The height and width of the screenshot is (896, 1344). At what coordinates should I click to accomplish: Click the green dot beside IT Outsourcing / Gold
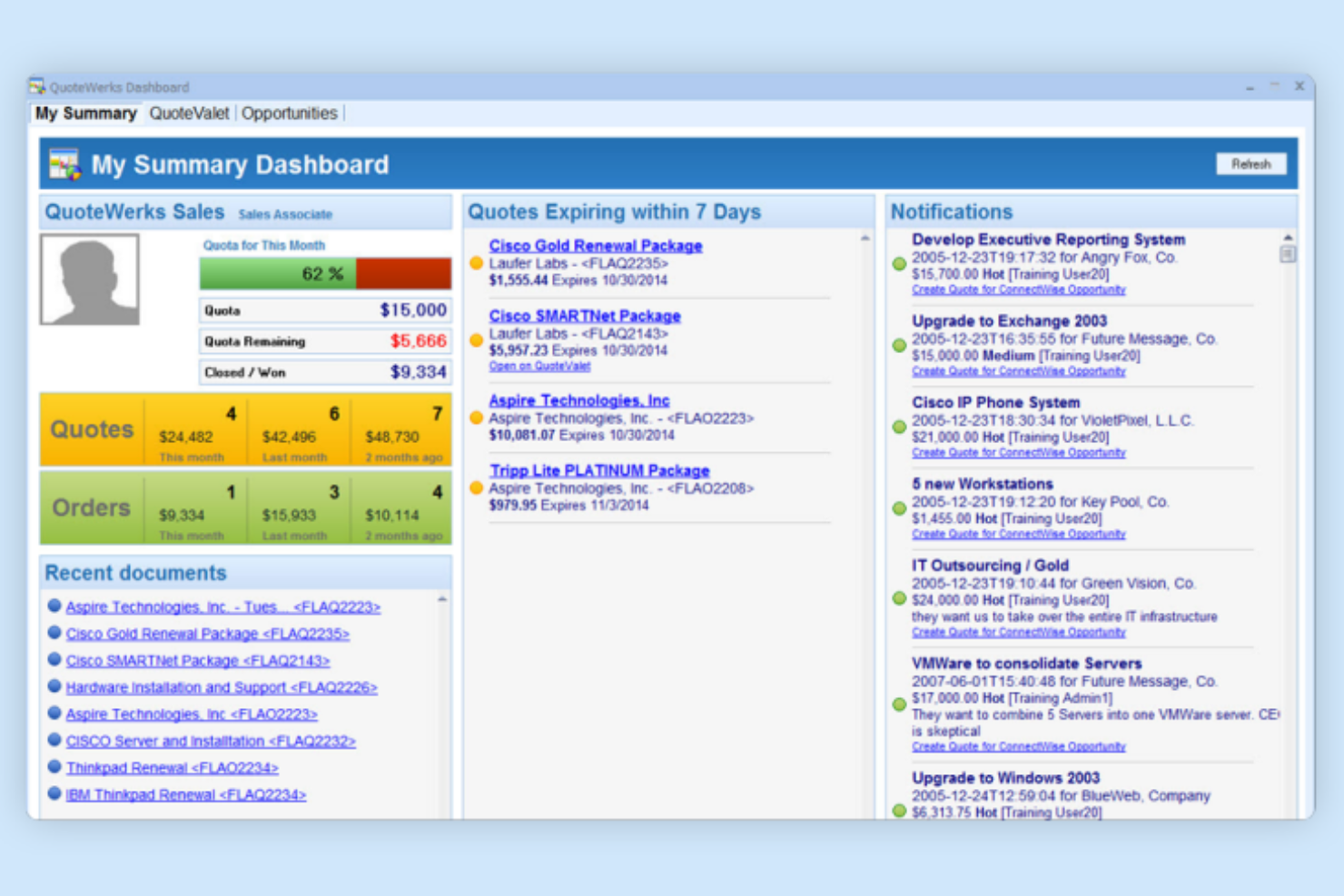(899, 598)
